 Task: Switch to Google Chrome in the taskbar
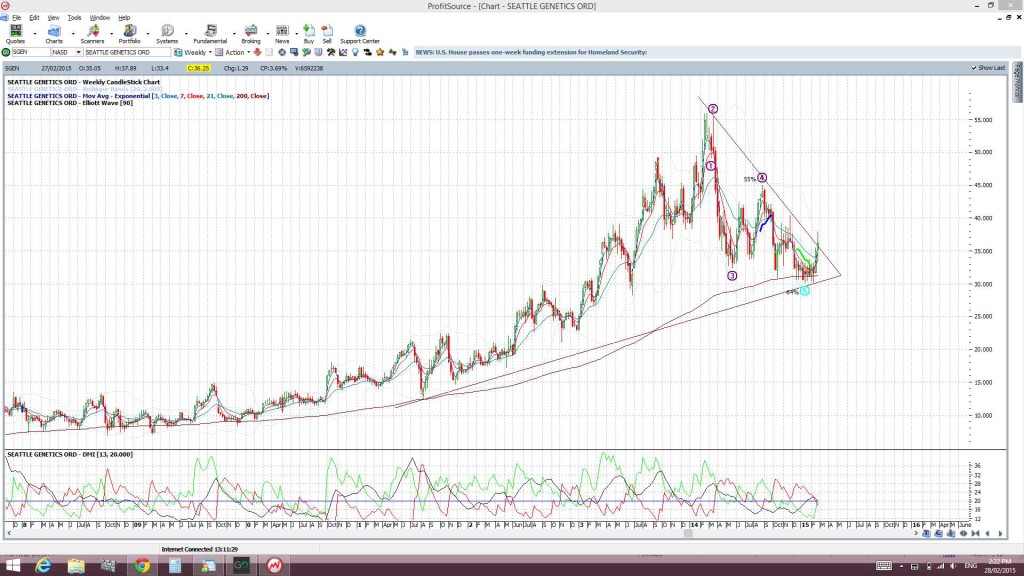click(142, 566)
